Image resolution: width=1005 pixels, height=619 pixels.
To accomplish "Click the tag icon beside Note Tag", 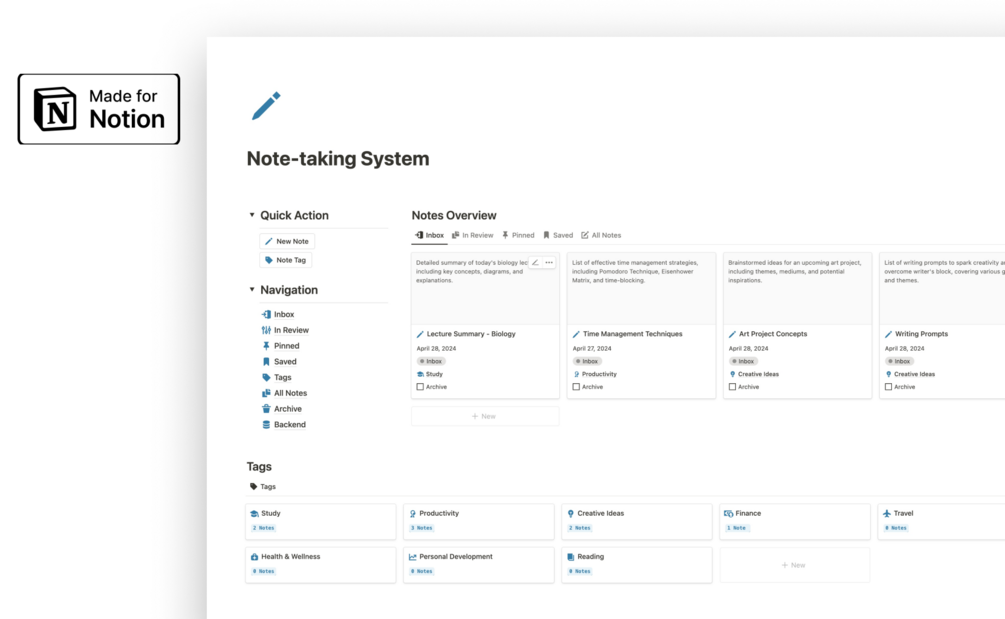I will click(x=269, y=260).
